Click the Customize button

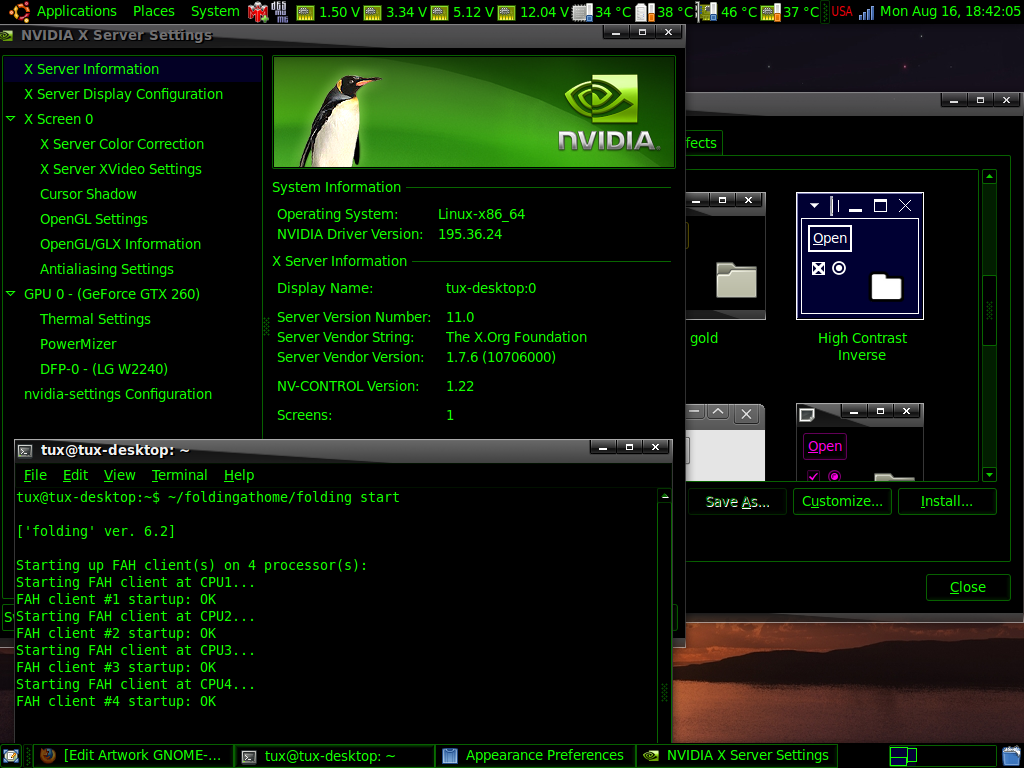pyautogui.click(x=842, y=502)
